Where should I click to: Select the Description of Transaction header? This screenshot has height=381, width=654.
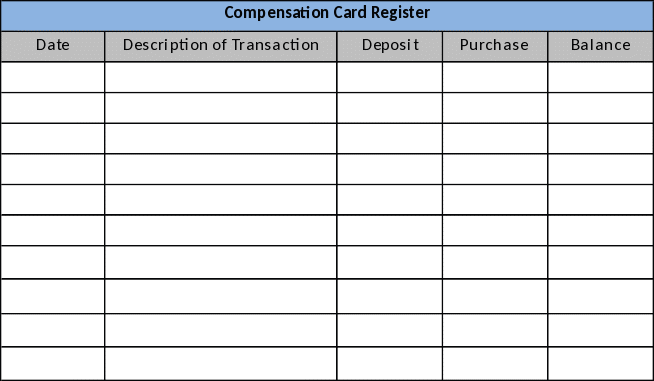pos(221,46)
